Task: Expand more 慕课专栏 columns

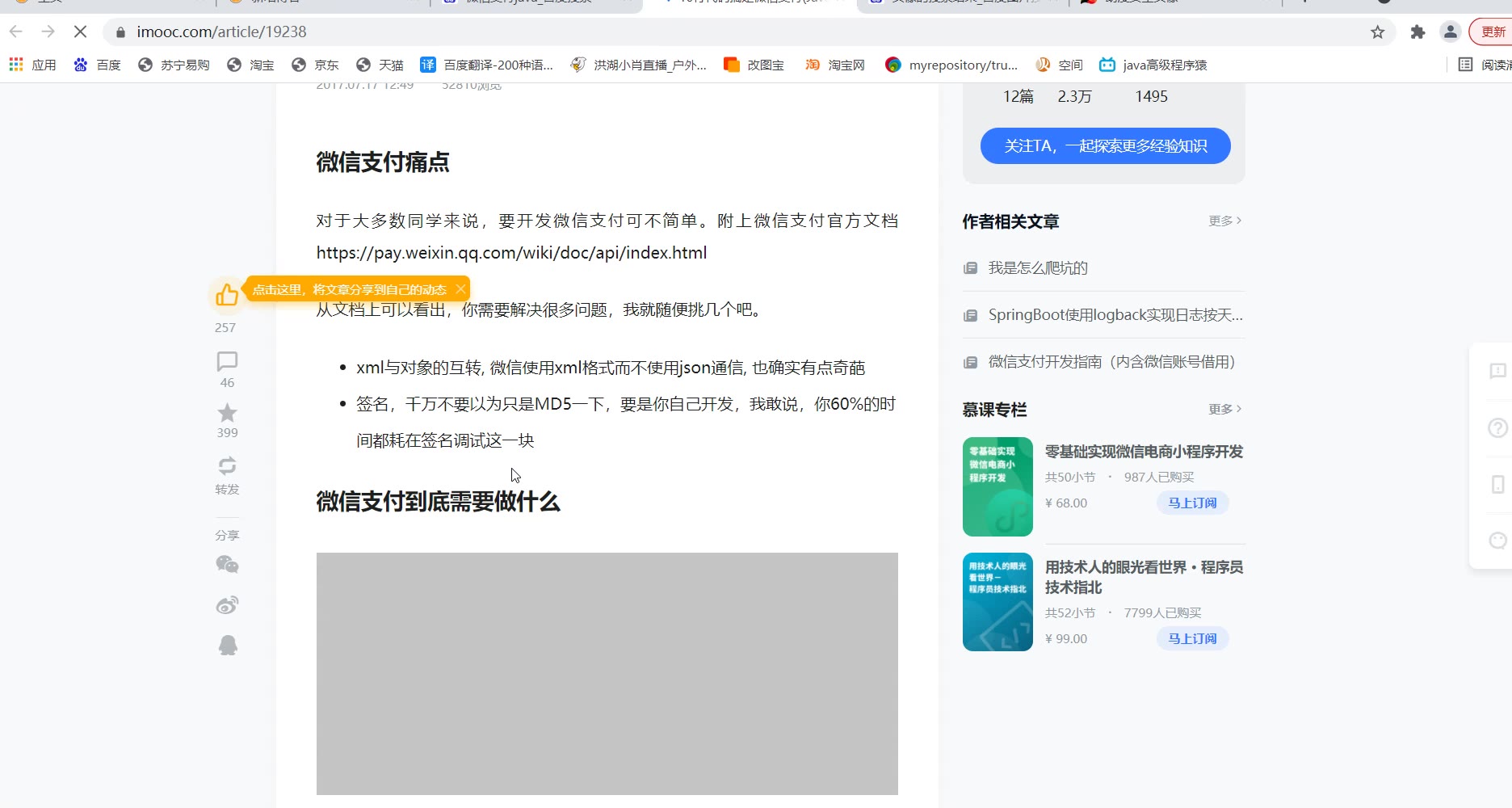Action: [1224, 409]
